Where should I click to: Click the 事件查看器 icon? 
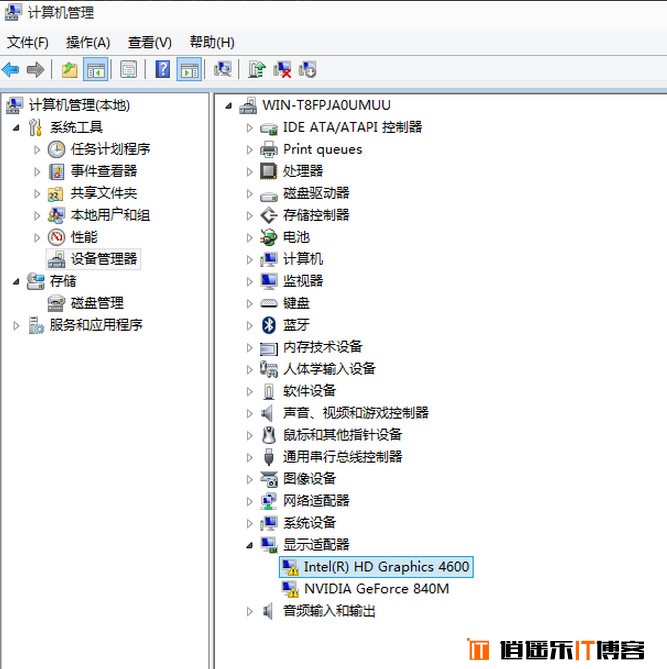[x=56, y=172]
